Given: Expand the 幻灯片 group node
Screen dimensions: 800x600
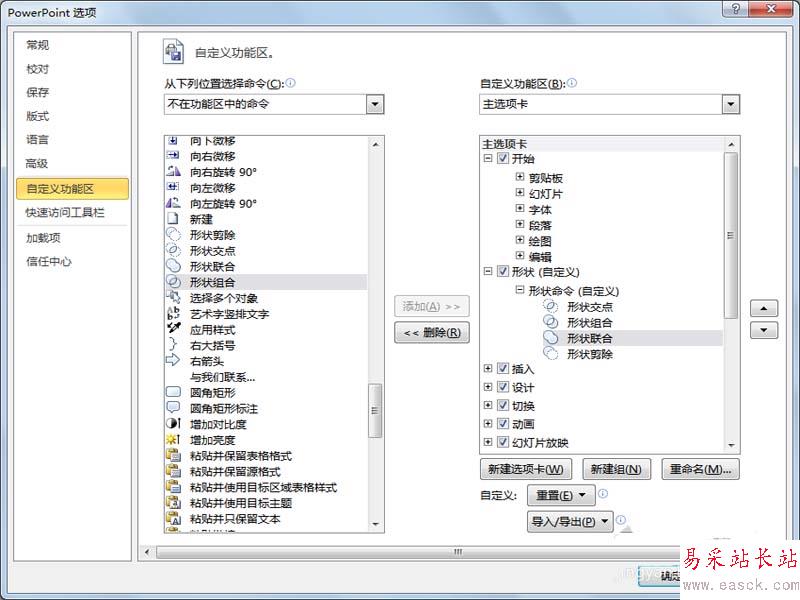Looking at the screenshot, I should (519, 192).
